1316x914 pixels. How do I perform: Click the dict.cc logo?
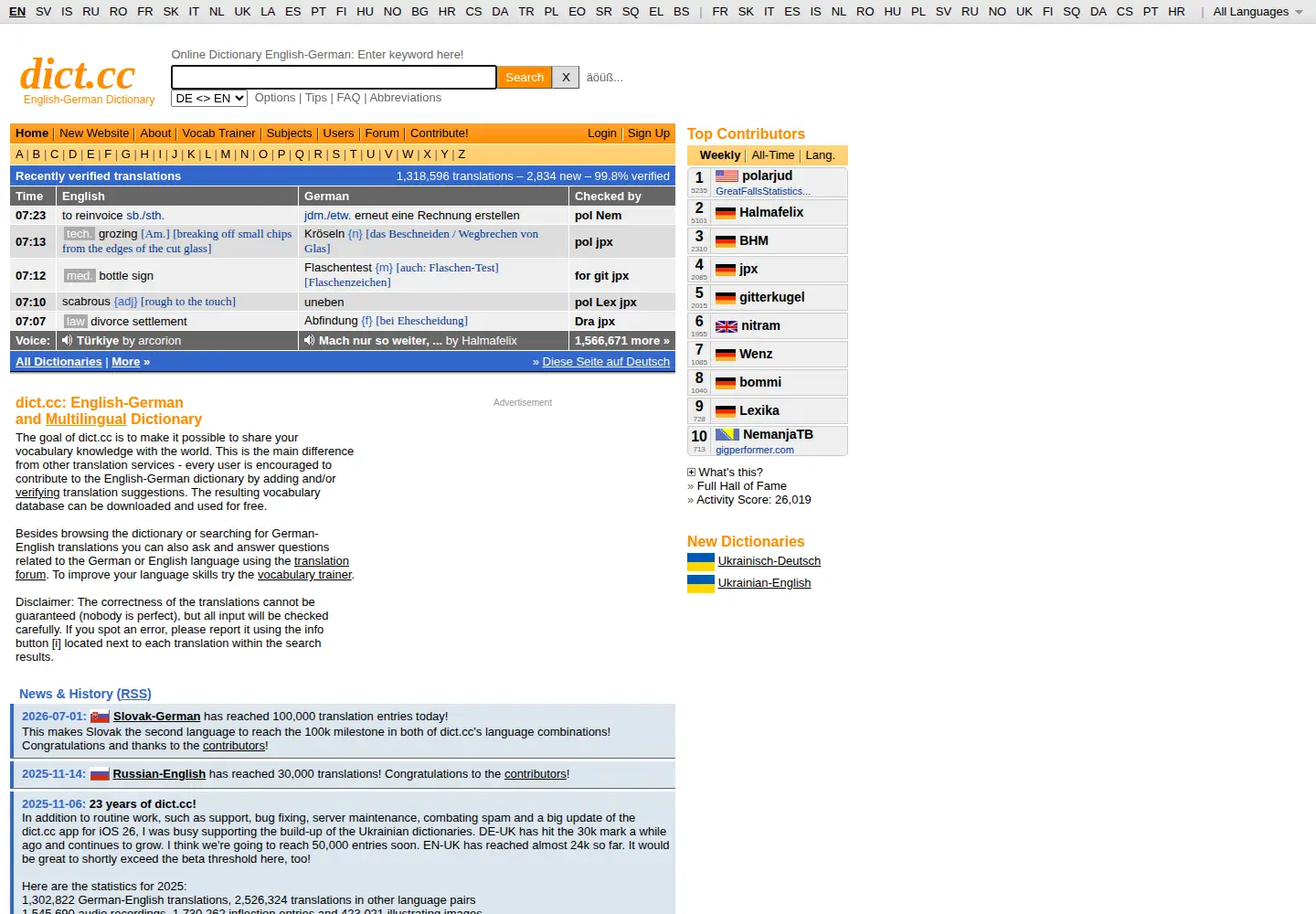click(78, 74)
